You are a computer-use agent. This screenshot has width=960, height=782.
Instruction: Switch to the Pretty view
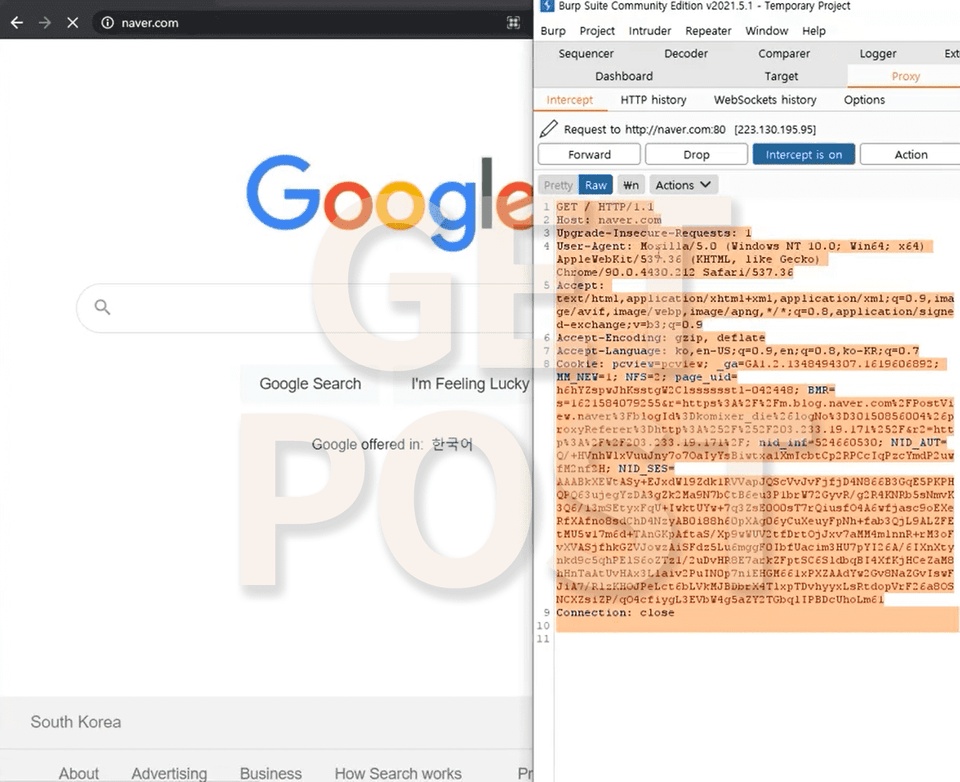coord(558,185)
